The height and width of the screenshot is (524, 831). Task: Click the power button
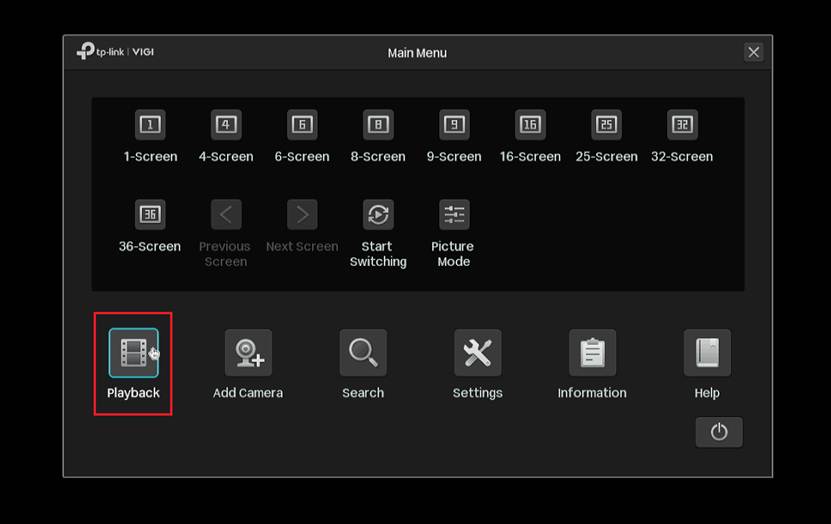[x=719, y=432]
